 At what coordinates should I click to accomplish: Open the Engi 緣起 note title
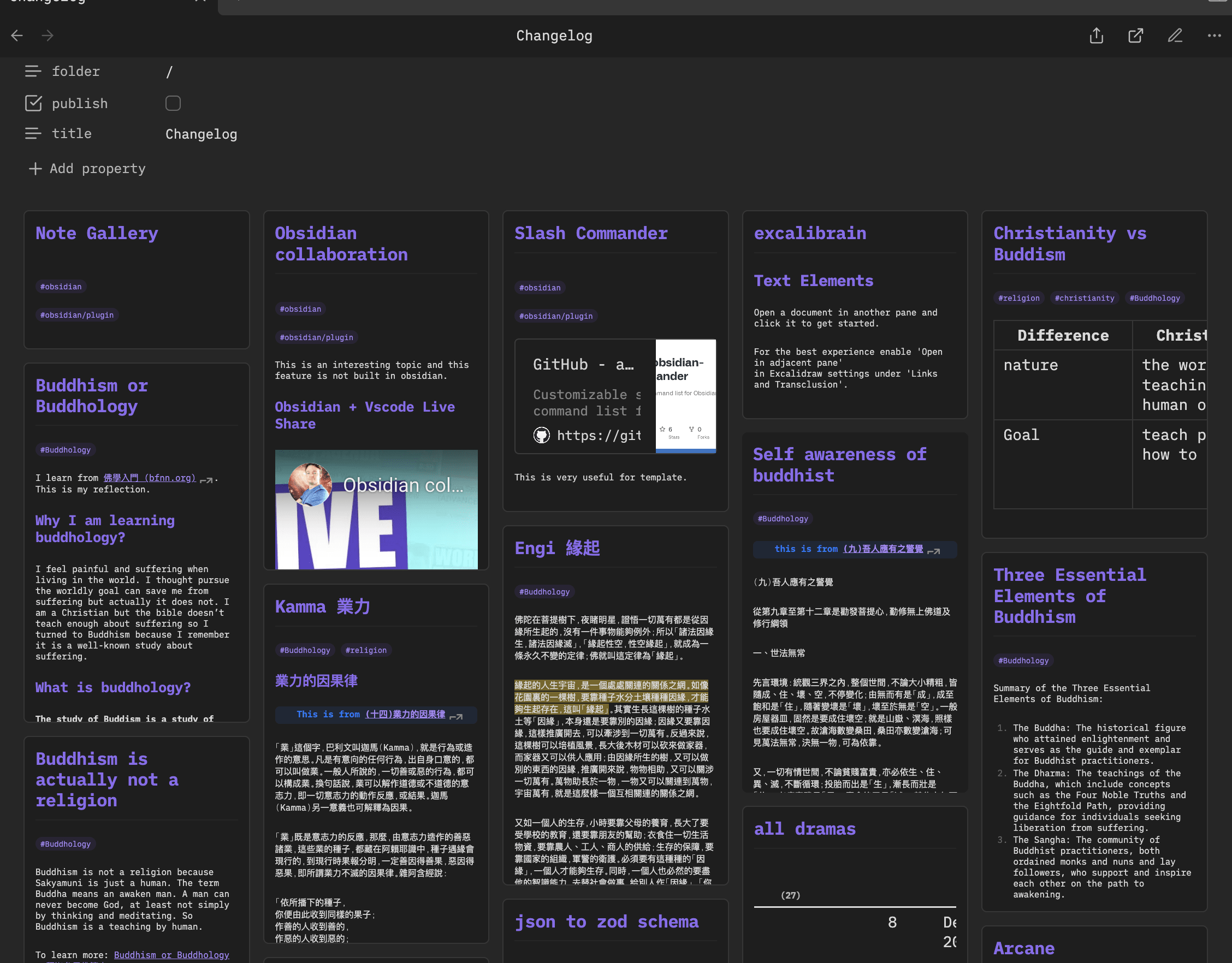tap(557, 548)
